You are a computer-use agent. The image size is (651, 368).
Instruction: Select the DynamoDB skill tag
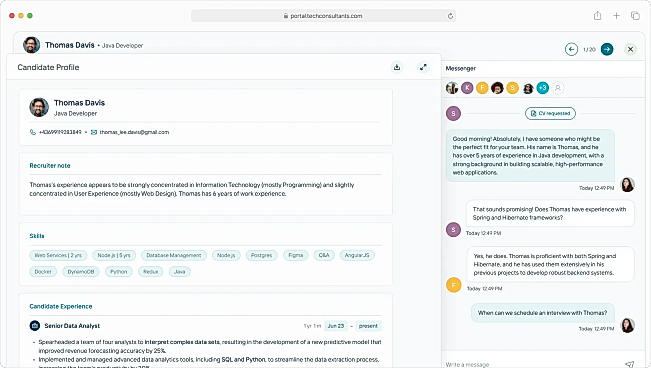pyautogui.click(x=81, y=272)
